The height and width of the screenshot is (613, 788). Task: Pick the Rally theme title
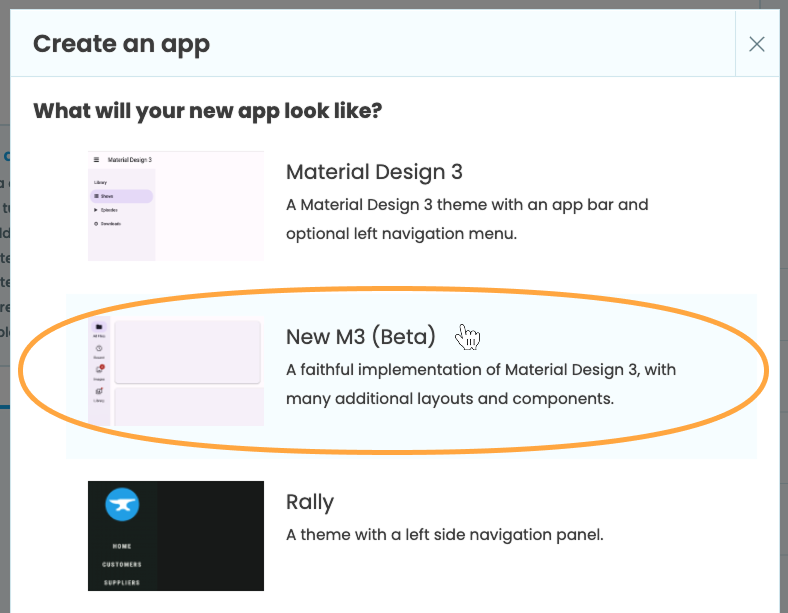(x=310, y=502)
